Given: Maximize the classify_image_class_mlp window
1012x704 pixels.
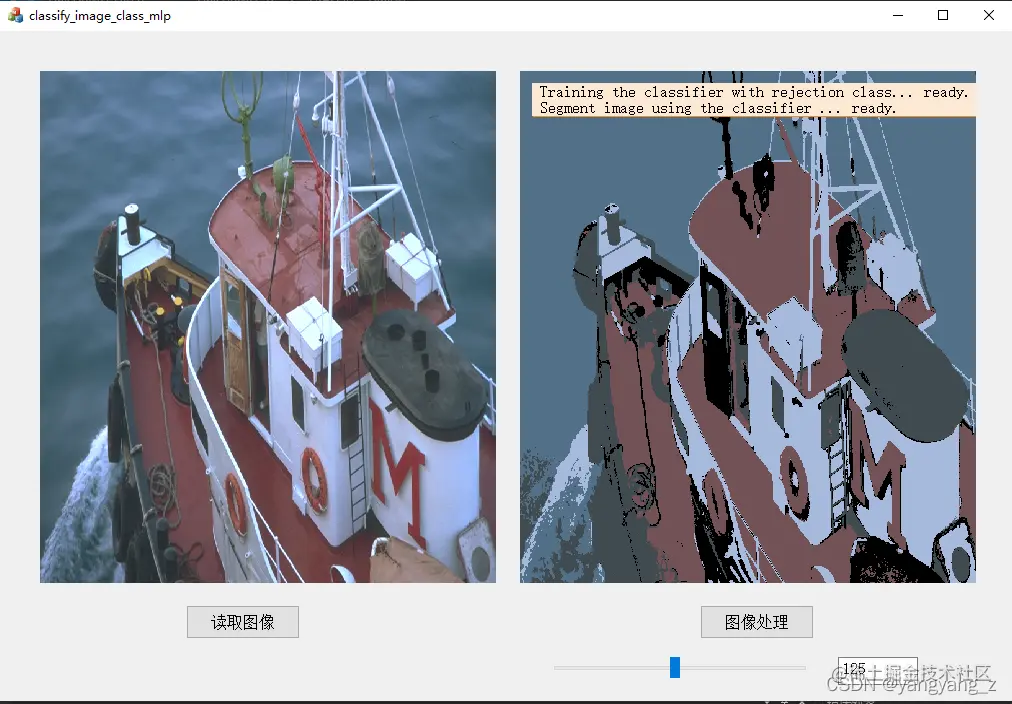Looking at the screenshot, I should tap(943, 15).
